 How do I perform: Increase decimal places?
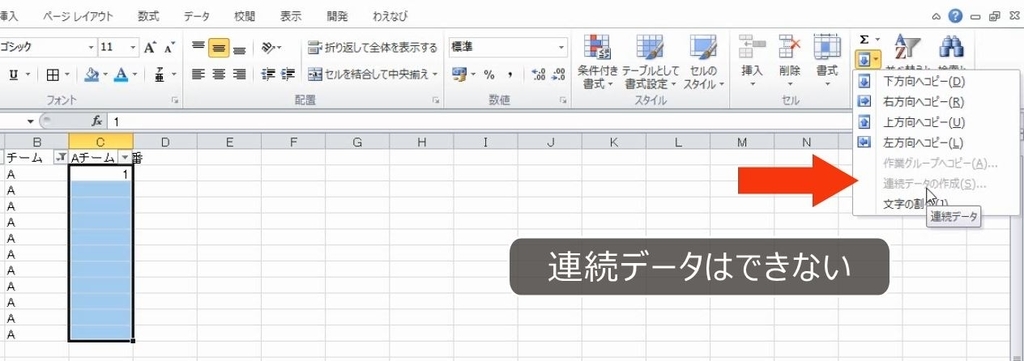click(539, 75)
